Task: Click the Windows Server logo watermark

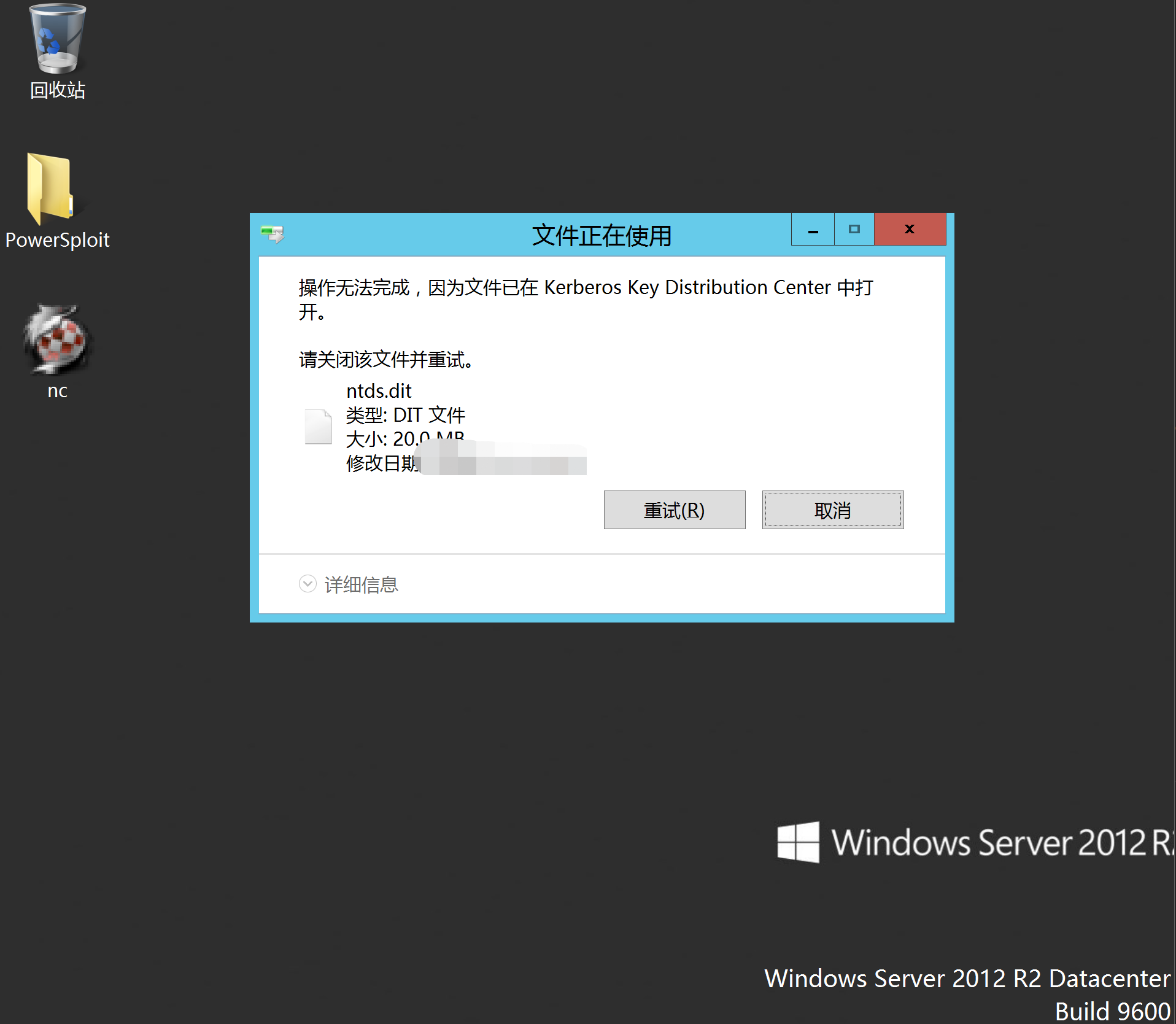Action: click(x=798, y=842)
